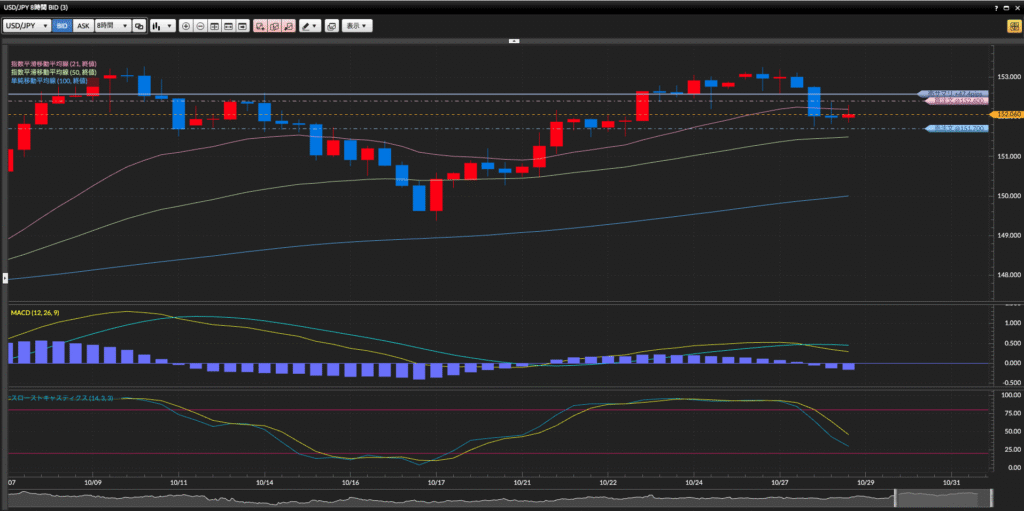Screen dimensions: 1024x511
Task: Click the link chart icon beside 8時間
Action: coord(139,26)
